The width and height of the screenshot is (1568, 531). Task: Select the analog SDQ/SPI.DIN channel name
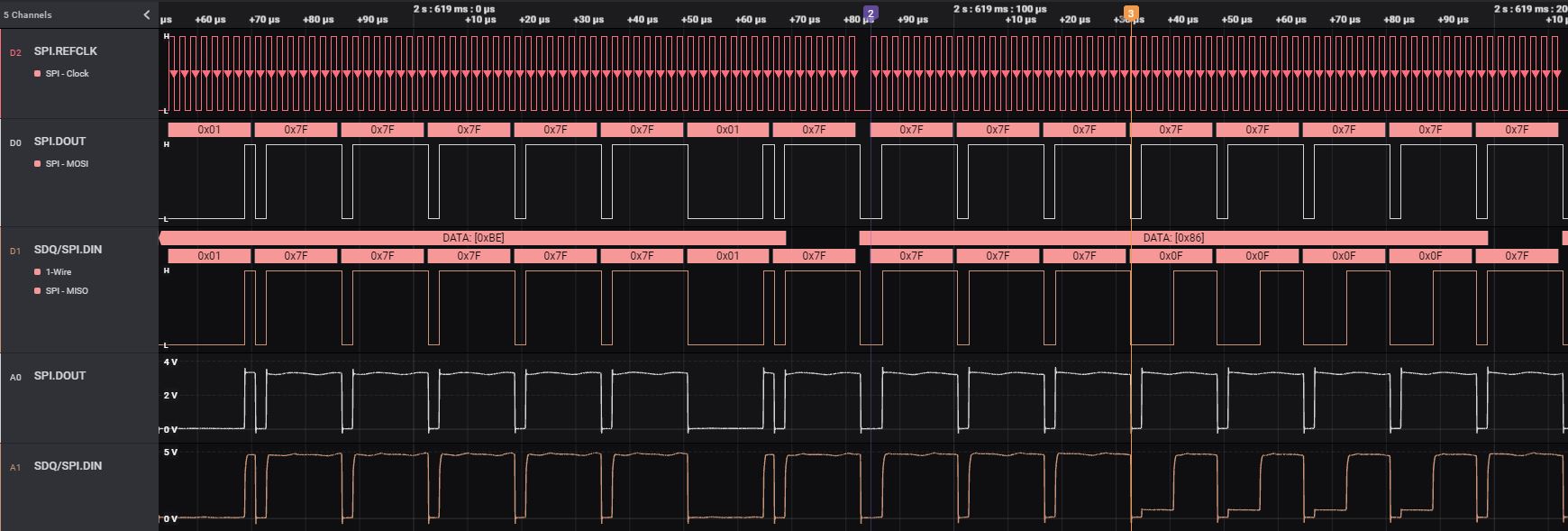[x=68, y=466]
